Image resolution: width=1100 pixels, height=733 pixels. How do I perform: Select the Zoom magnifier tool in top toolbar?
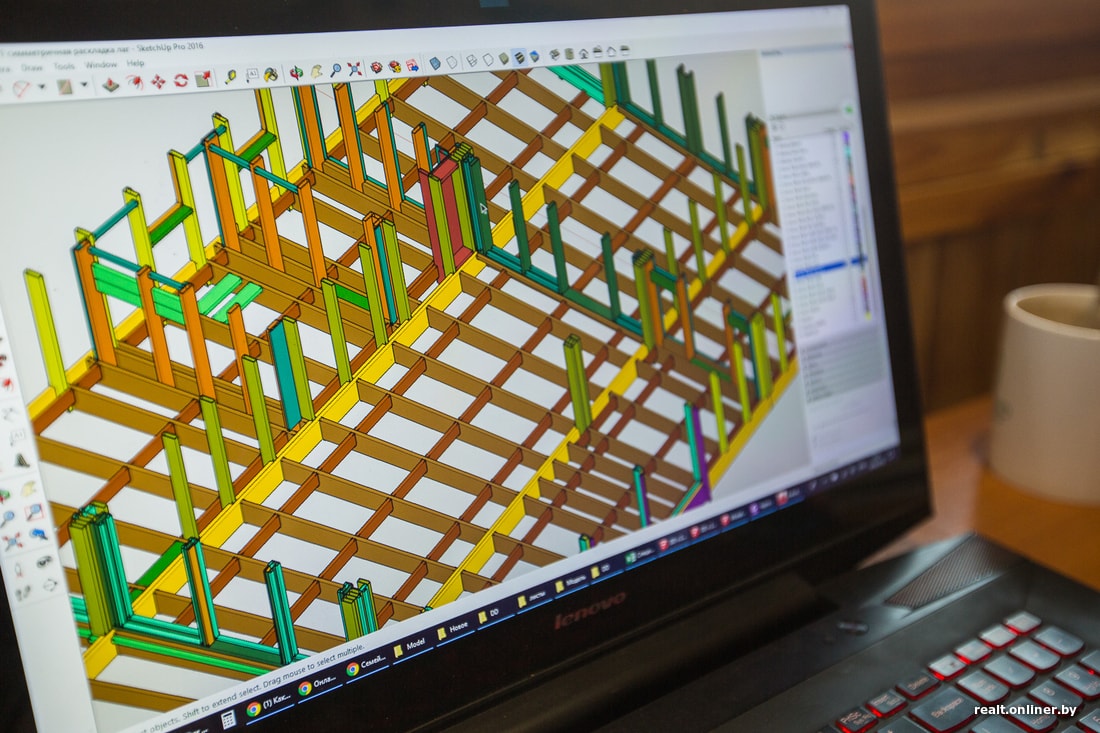pyautogui.click(x=335, y=70)
